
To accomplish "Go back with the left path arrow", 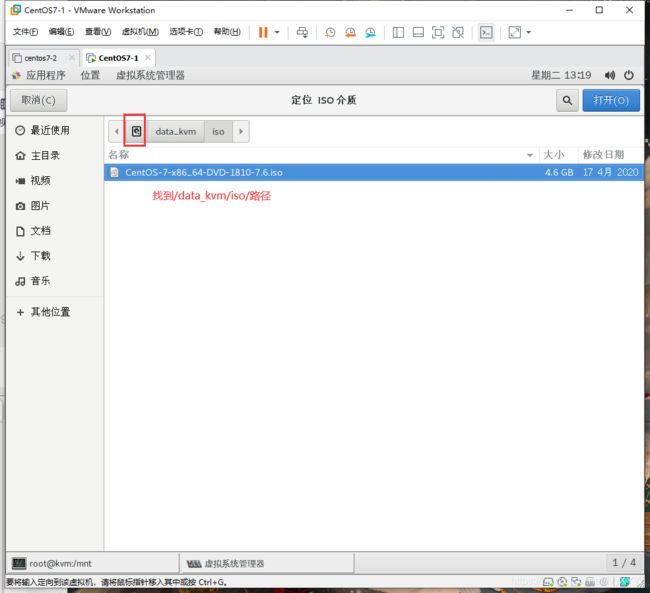I will click(116, 131).
